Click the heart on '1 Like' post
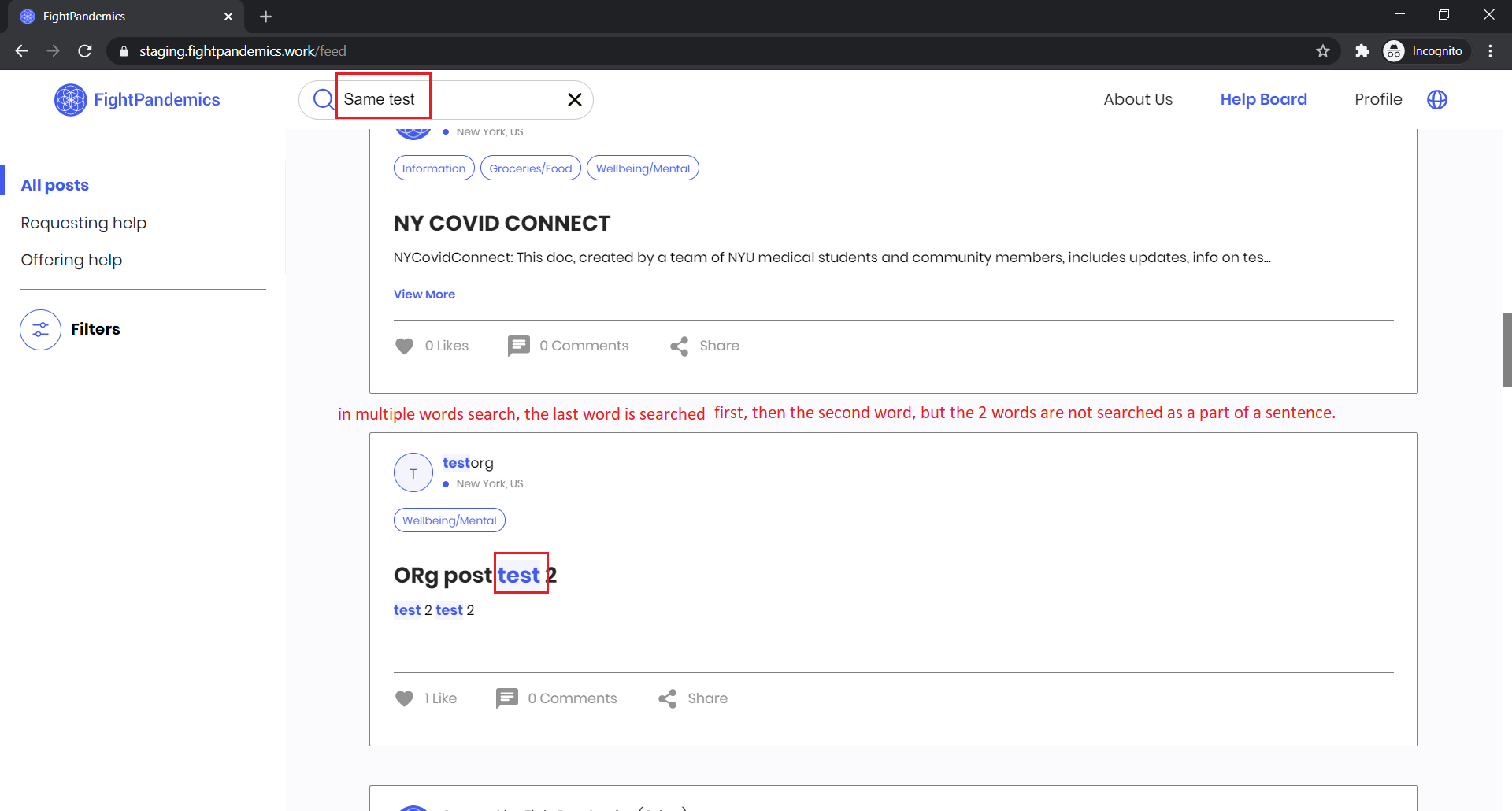Screen dimensions: 1512x811 click(x=404, y=698)
